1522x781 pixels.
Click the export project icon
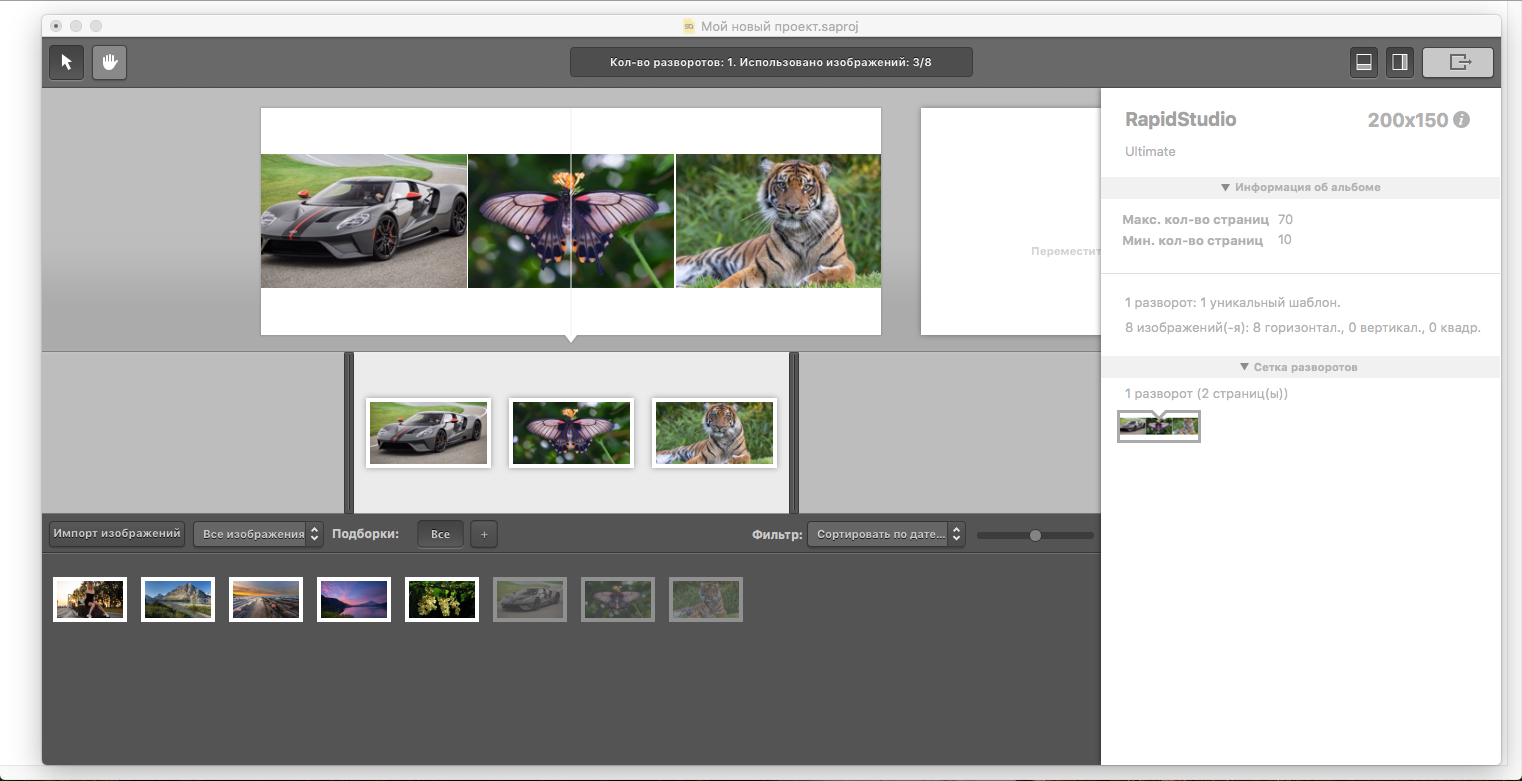tap(1458, 62)
